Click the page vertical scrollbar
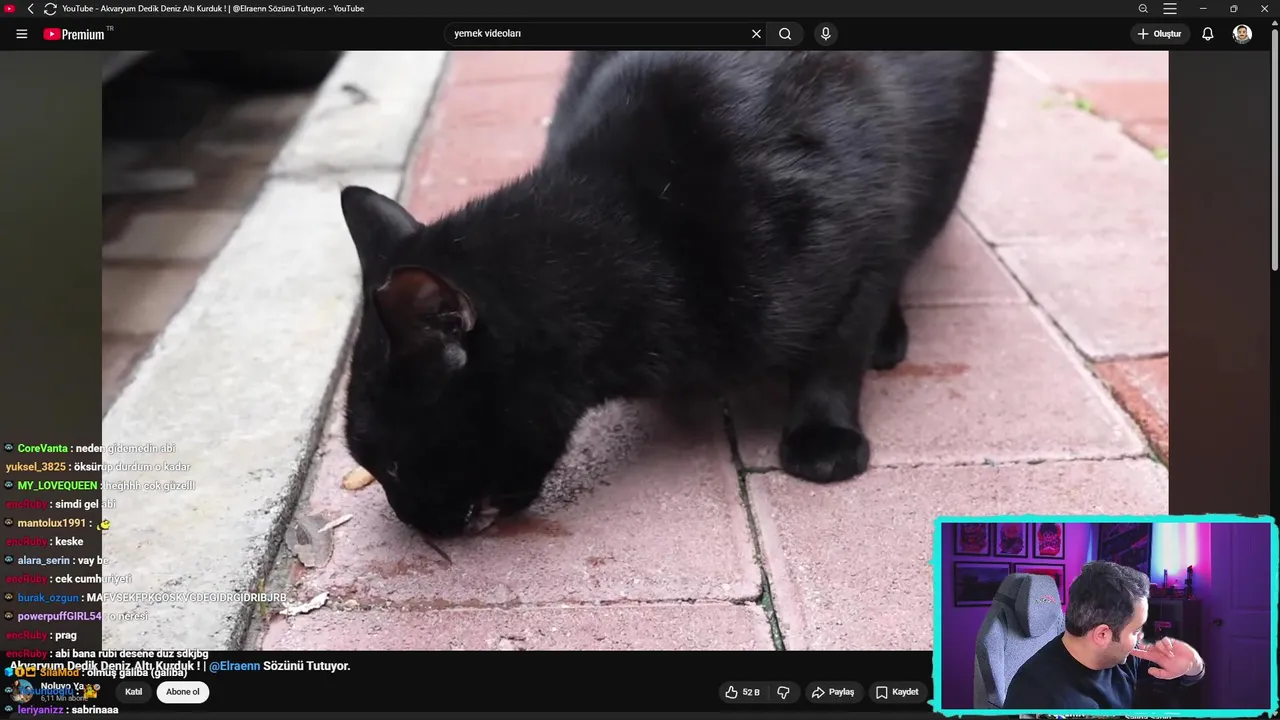Screen dimensions: 1280x720 [x=1274, y=150]
